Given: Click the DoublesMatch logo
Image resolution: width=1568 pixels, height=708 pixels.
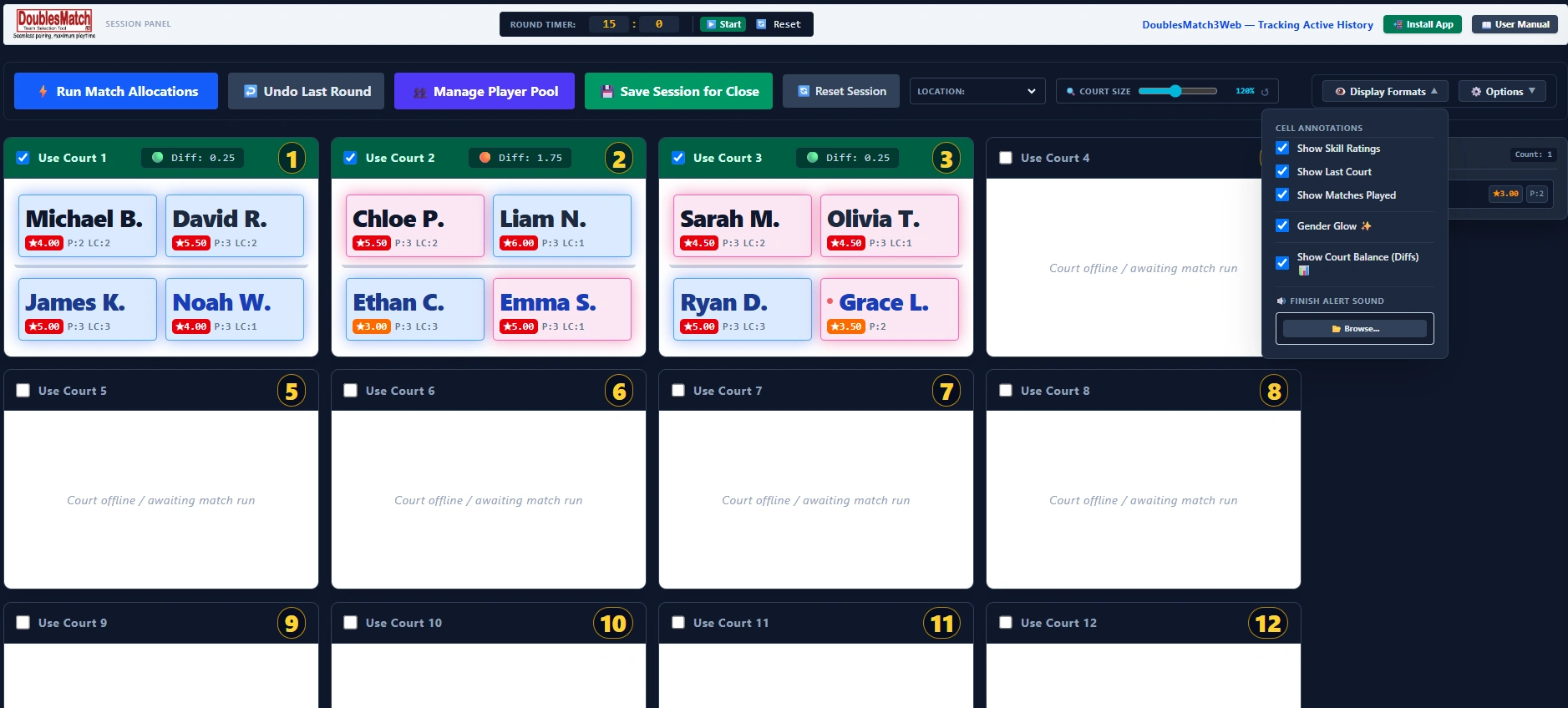Looking at the screenshot, I should click(x=54, y=24).
